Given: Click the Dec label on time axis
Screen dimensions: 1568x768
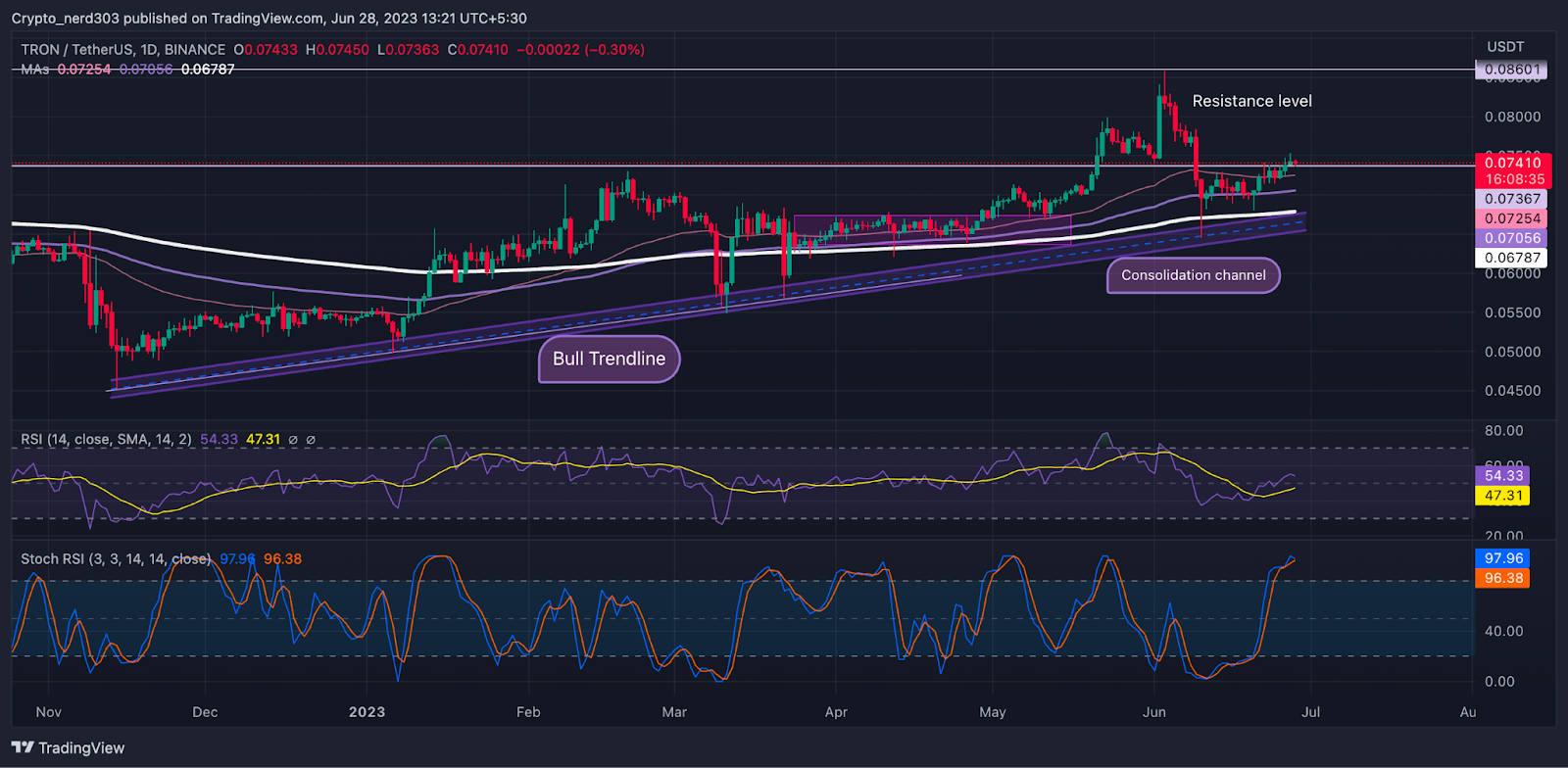Looking at the screenshot, I should (205, 712).
